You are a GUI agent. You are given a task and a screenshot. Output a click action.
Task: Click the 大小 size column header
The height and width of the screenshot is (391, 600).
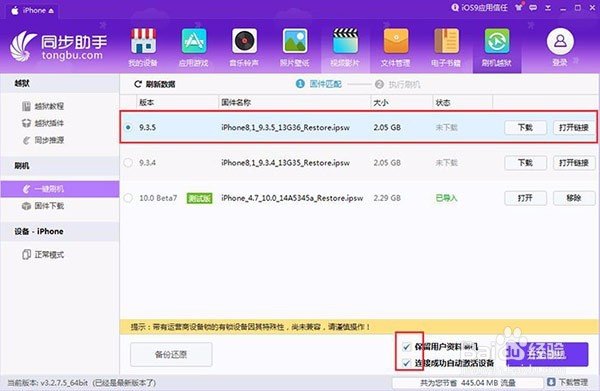pos(401,103)
